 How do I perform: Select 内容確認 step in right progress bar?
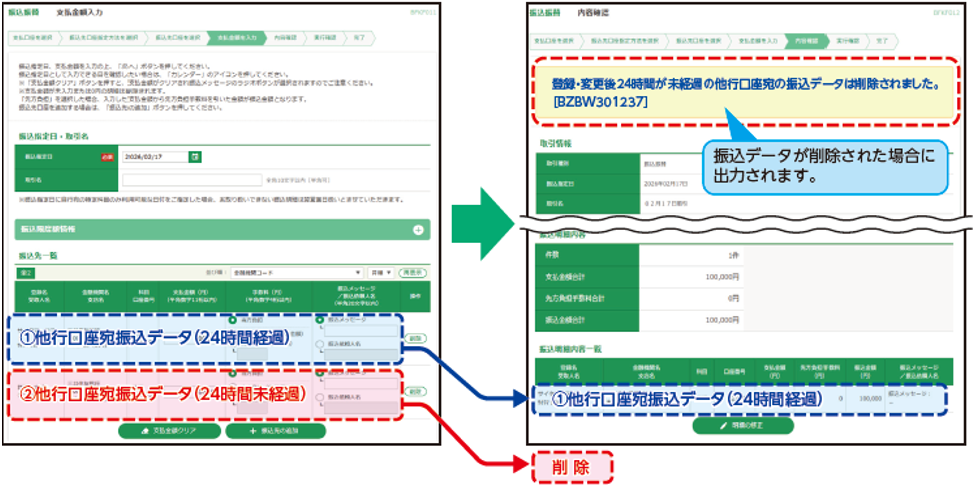805,42
